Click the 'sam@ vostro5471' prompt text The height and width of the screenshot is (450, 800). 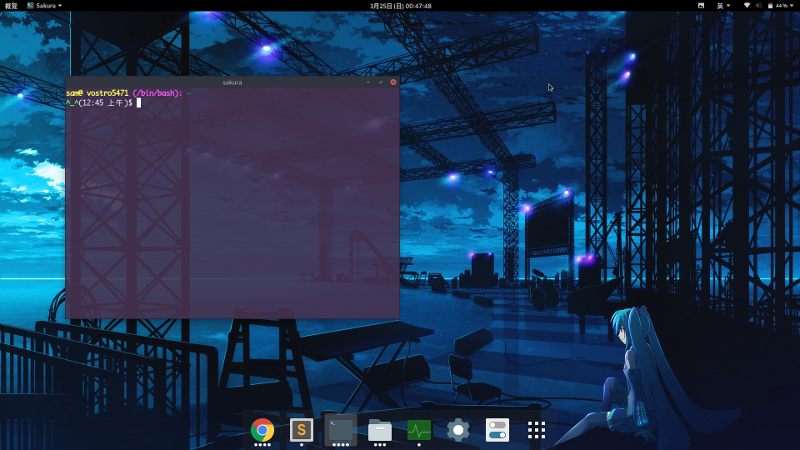[x=97, y=93]
